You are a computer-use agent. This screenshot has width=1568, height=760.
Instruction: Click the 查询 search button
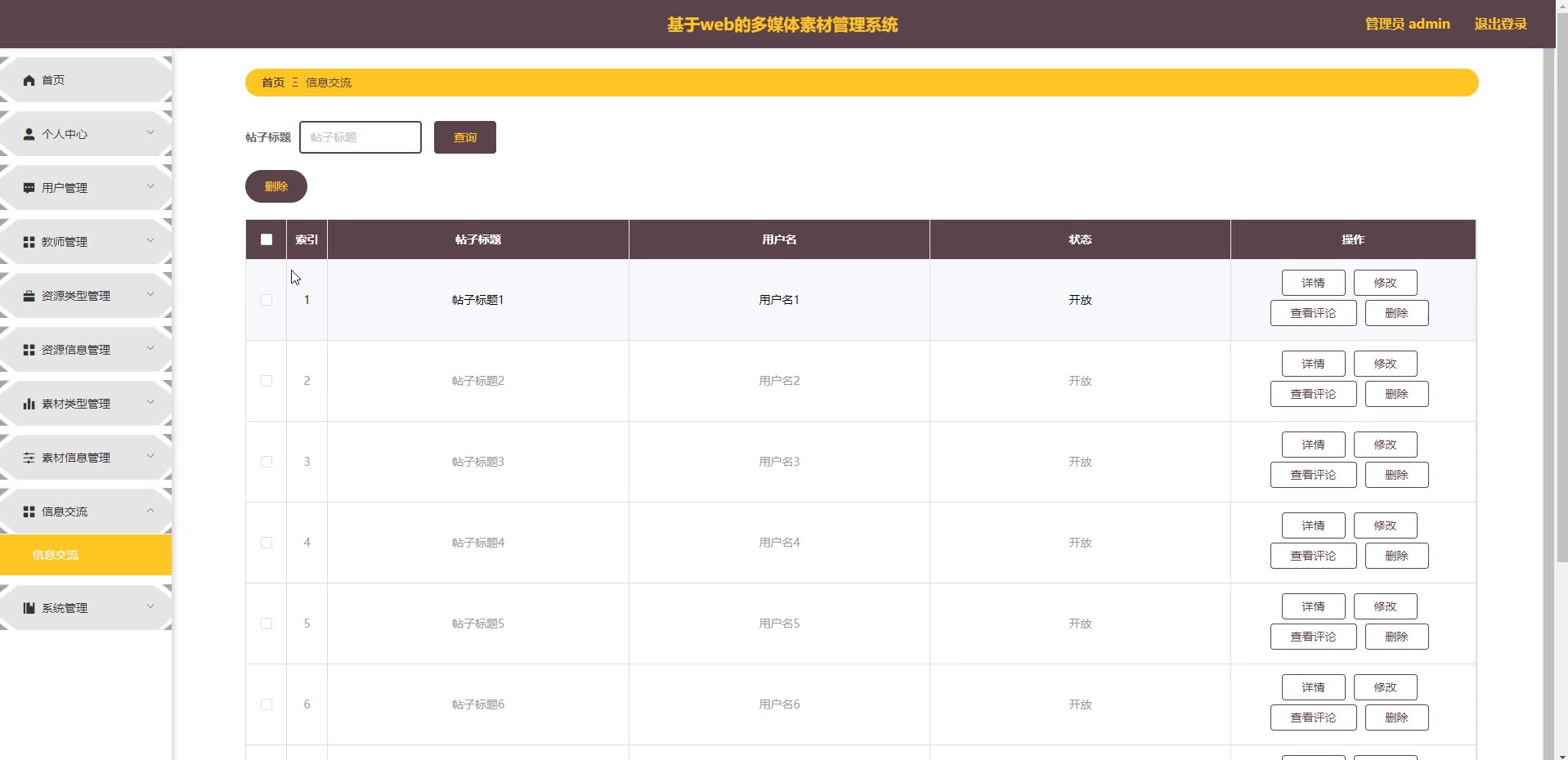tap(465, 137)
